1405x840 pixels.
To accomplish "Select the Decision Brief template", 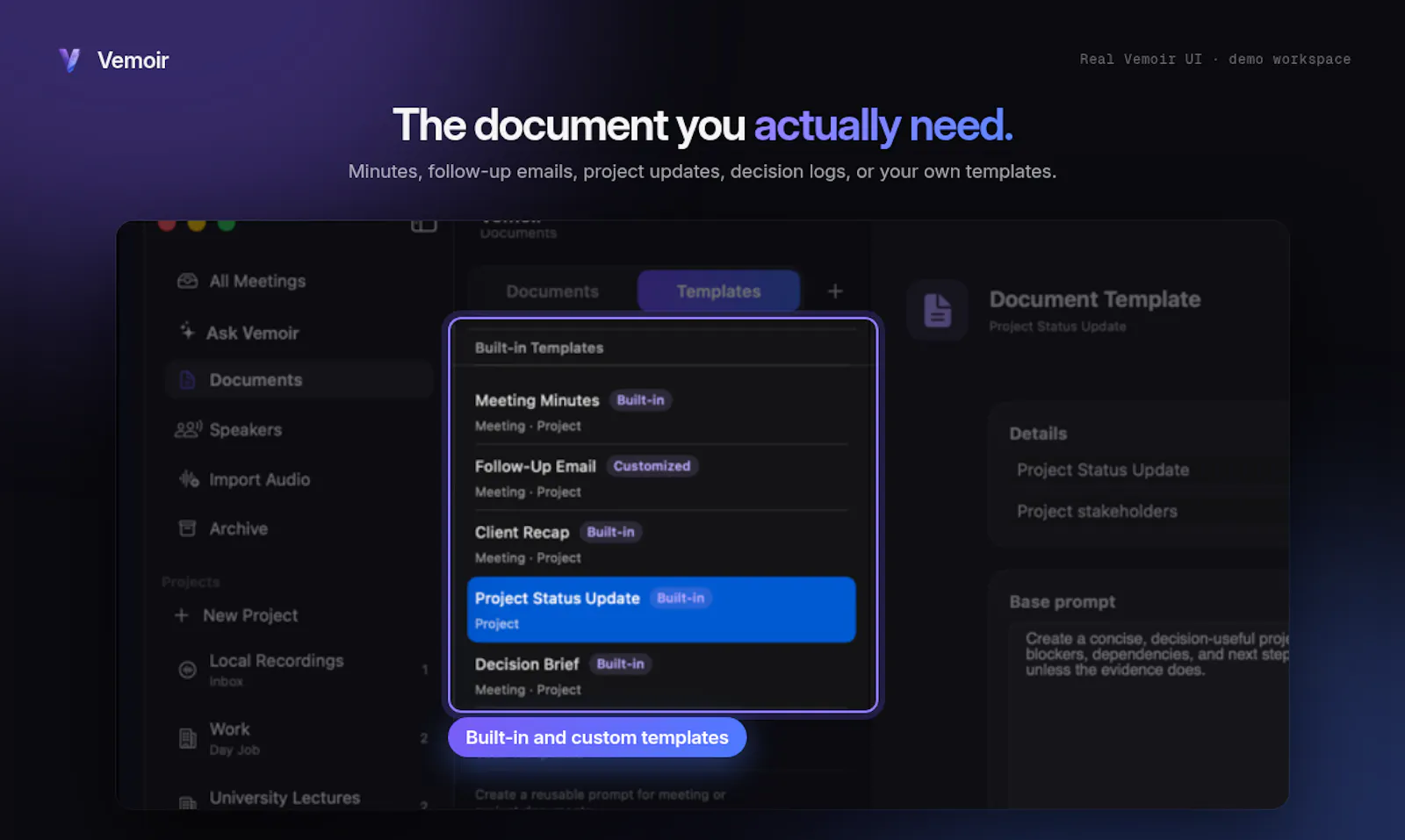I will 661,676.
